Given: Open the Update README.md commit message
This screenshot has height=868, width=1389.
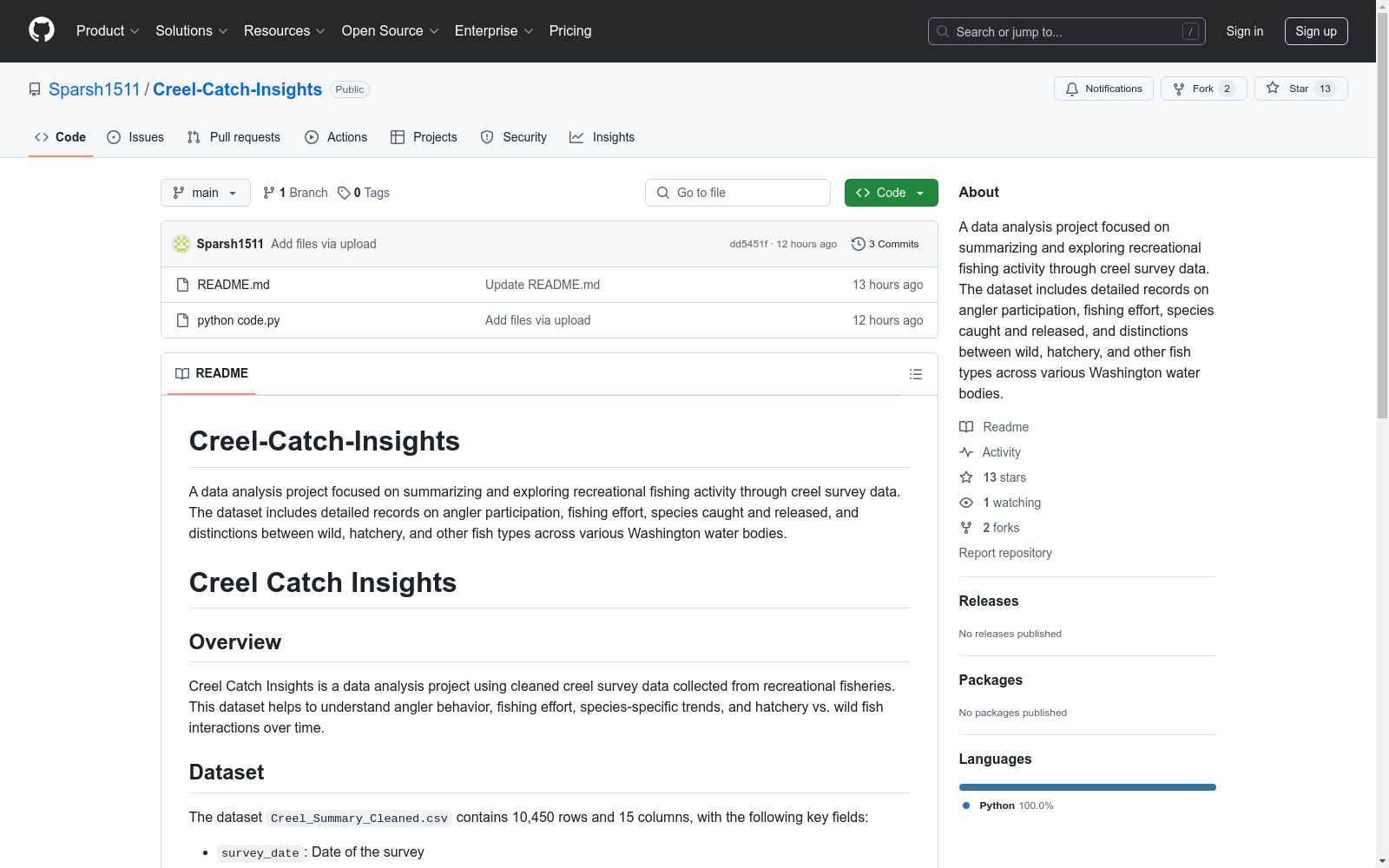Looking at the screenshot, I should (x=543, y=285).
